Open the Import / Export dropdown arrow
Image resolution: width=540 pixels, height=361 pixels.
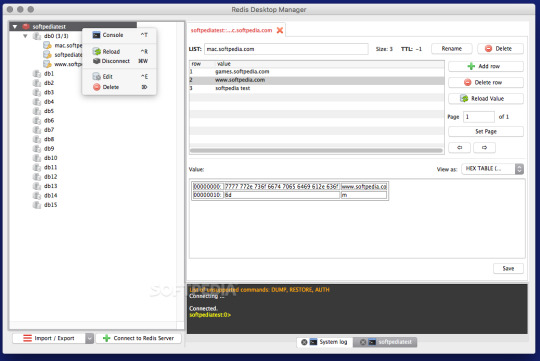click(x=90, y=338)
